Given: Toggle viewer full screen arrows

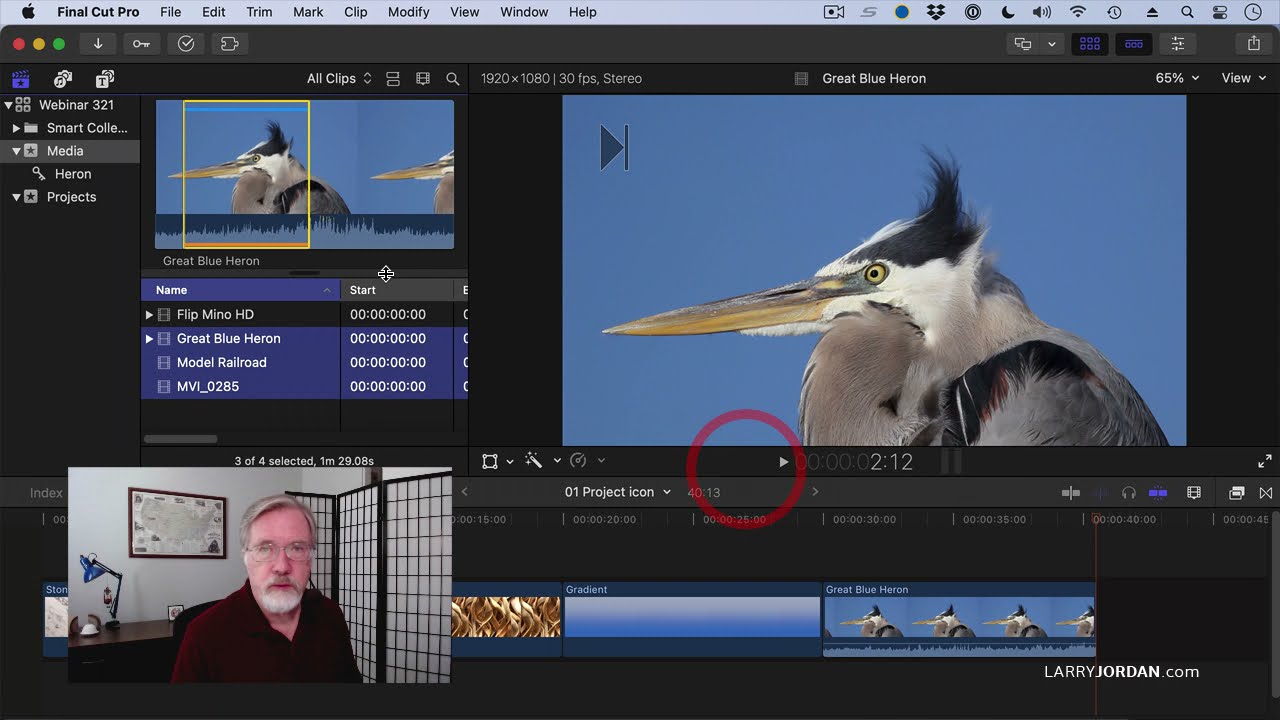Looking at the screenshot, I should tap(1265, 461).
